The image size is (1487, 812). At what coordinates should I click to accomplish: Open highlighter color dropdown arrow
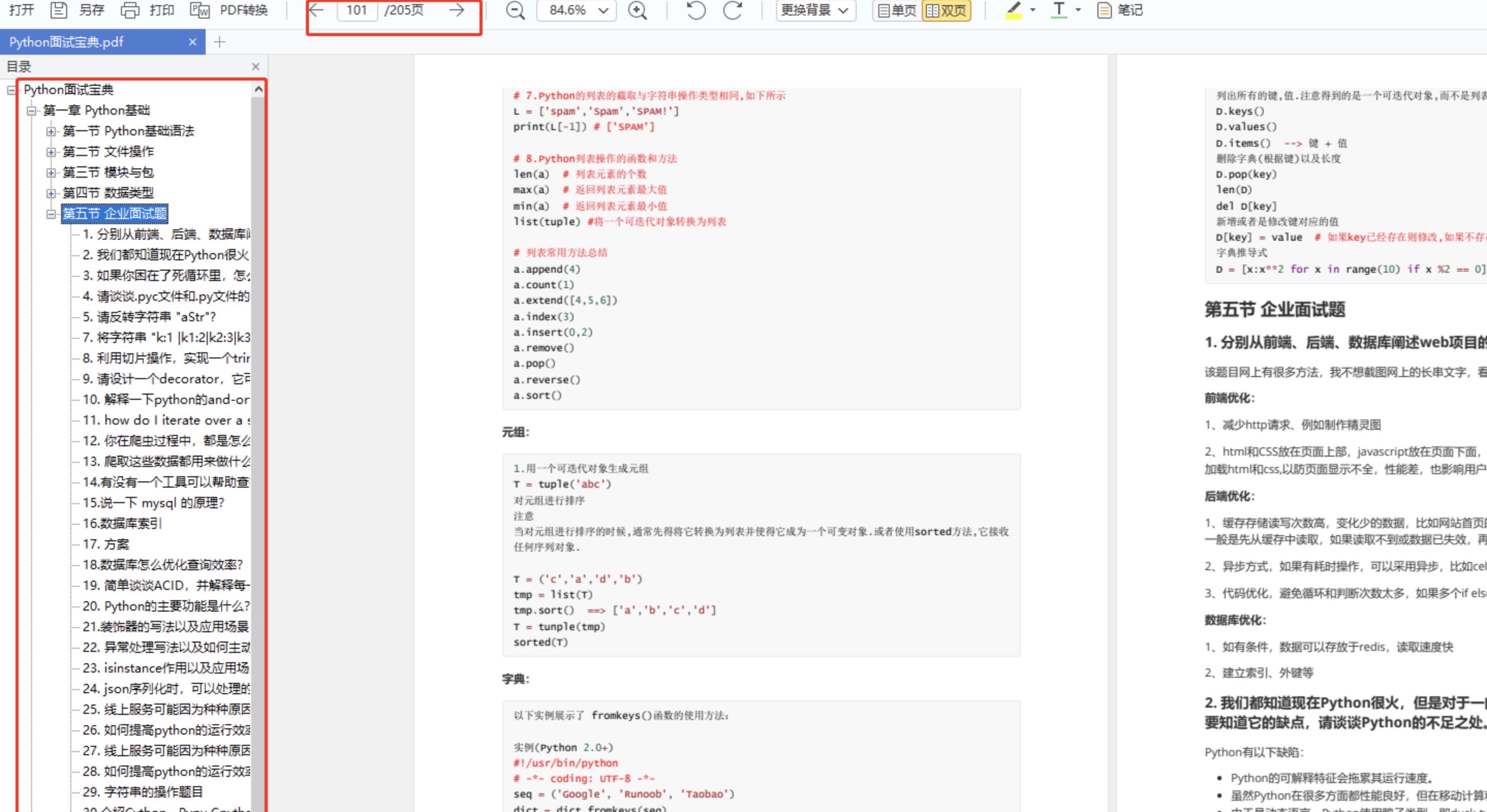[1033, 10]
